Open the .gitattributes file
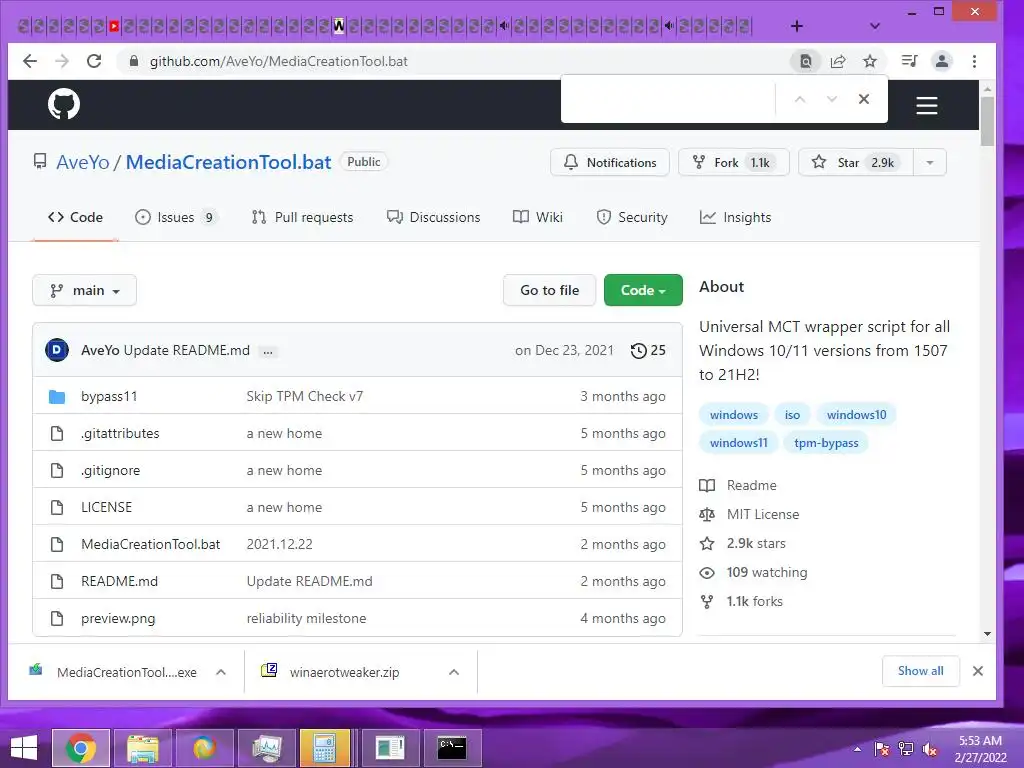The image size is (1024, 768). coord(120,434)
